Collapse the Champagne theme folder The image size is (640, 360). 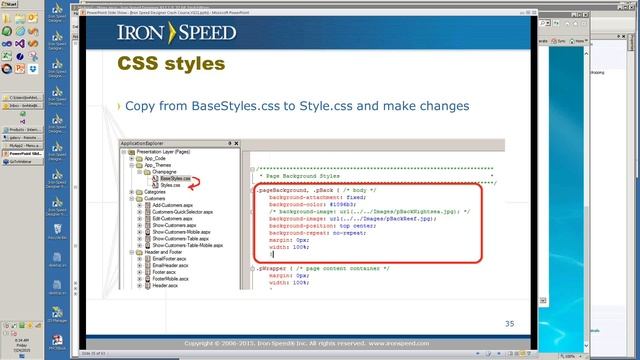coord(140,172)
